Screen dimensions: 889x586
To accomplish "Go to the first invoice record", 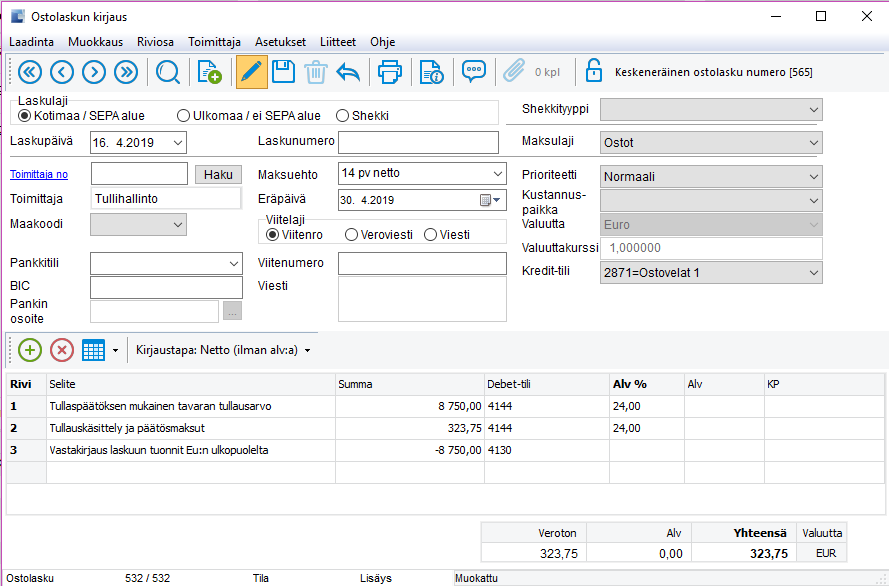I will (x=28, y=72).
